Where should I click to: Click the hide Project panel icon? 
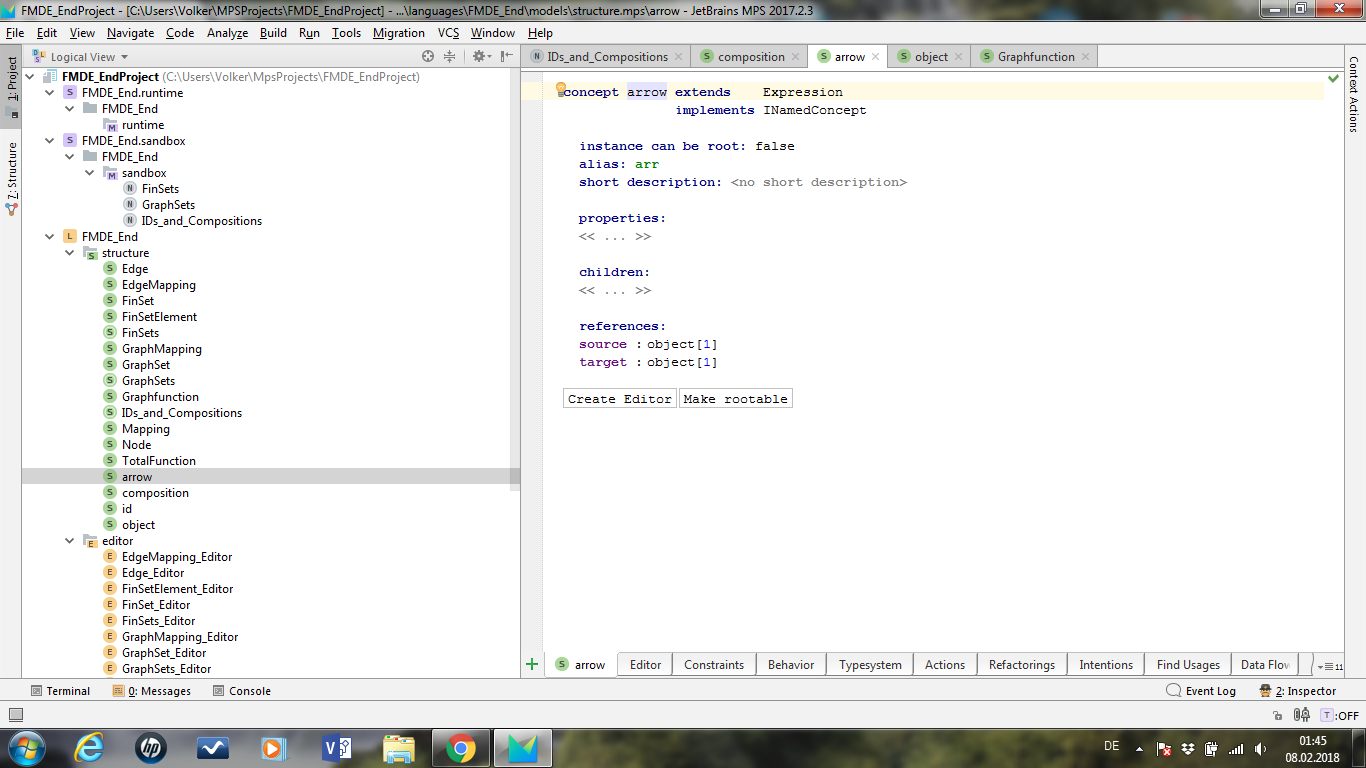pyautogui.click(x=506, y=57)
